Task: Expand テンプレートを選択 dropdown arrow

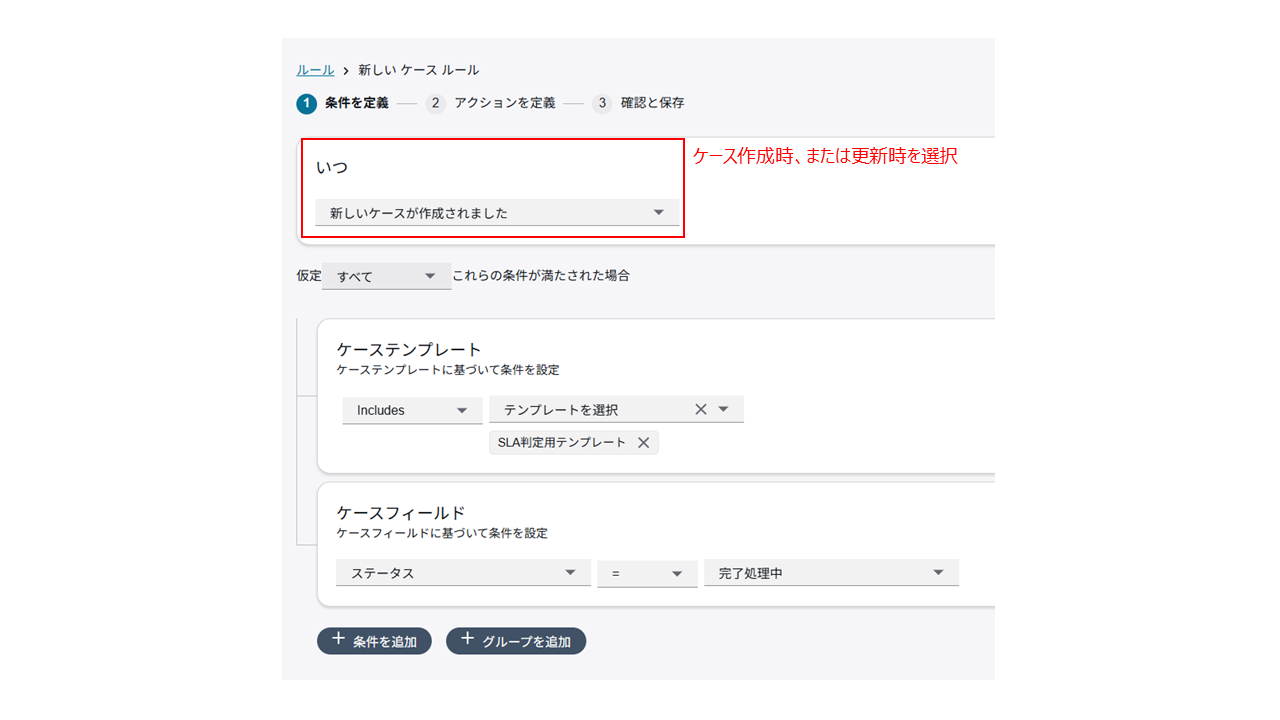Action: pyautogui.click(x=724, y=409)
